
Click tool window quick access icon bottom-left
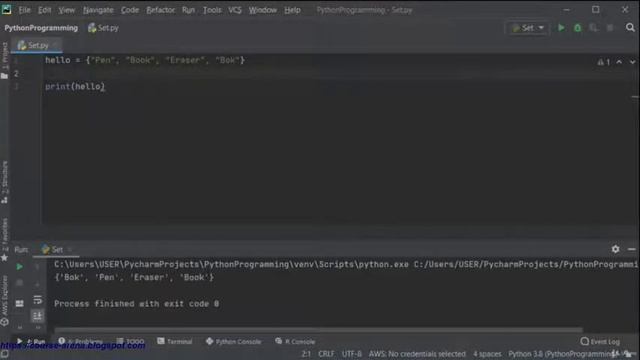point(4,354)
